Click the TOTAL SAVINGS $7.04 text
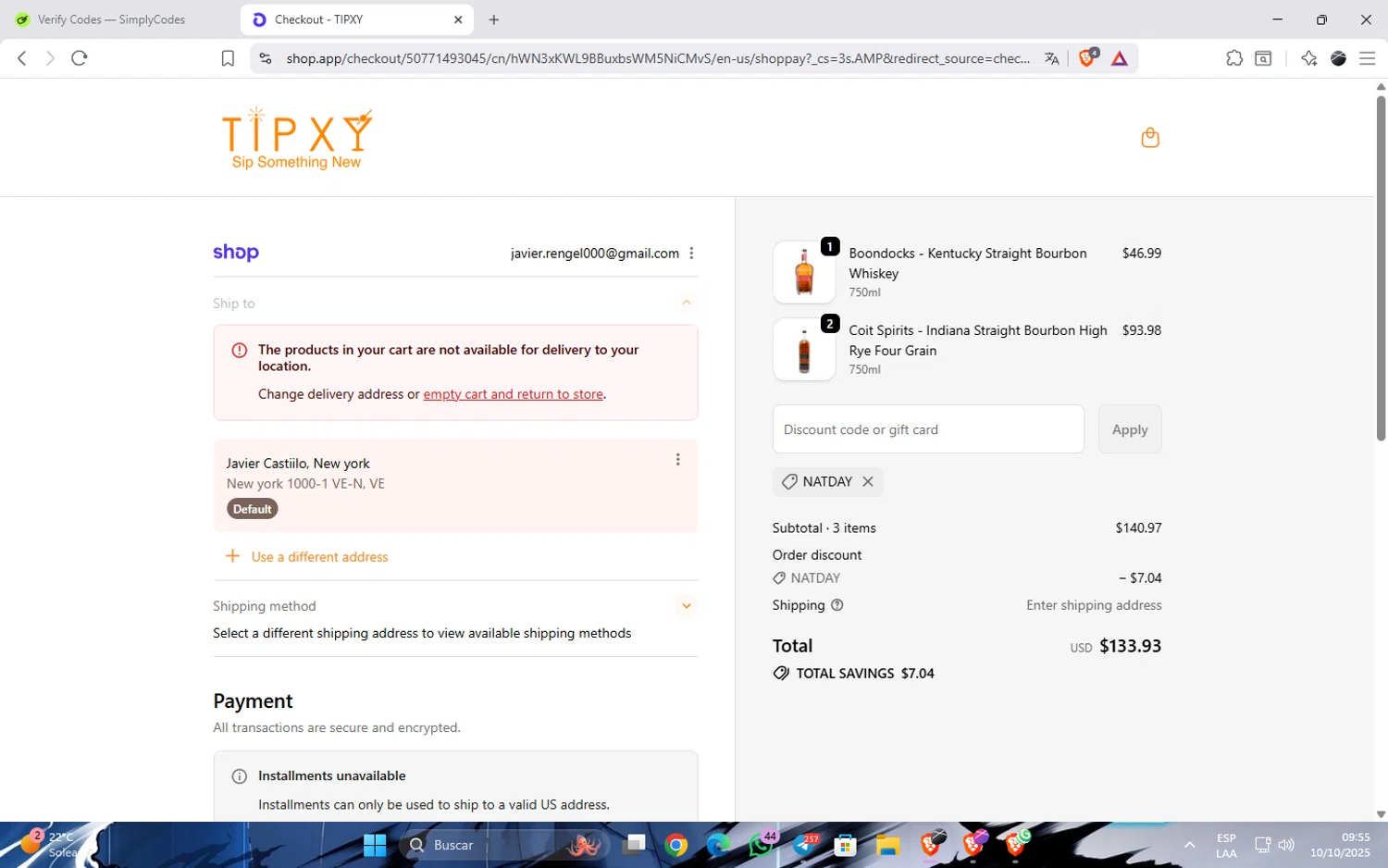This screenshot has height=868, width=1388. 865,674
